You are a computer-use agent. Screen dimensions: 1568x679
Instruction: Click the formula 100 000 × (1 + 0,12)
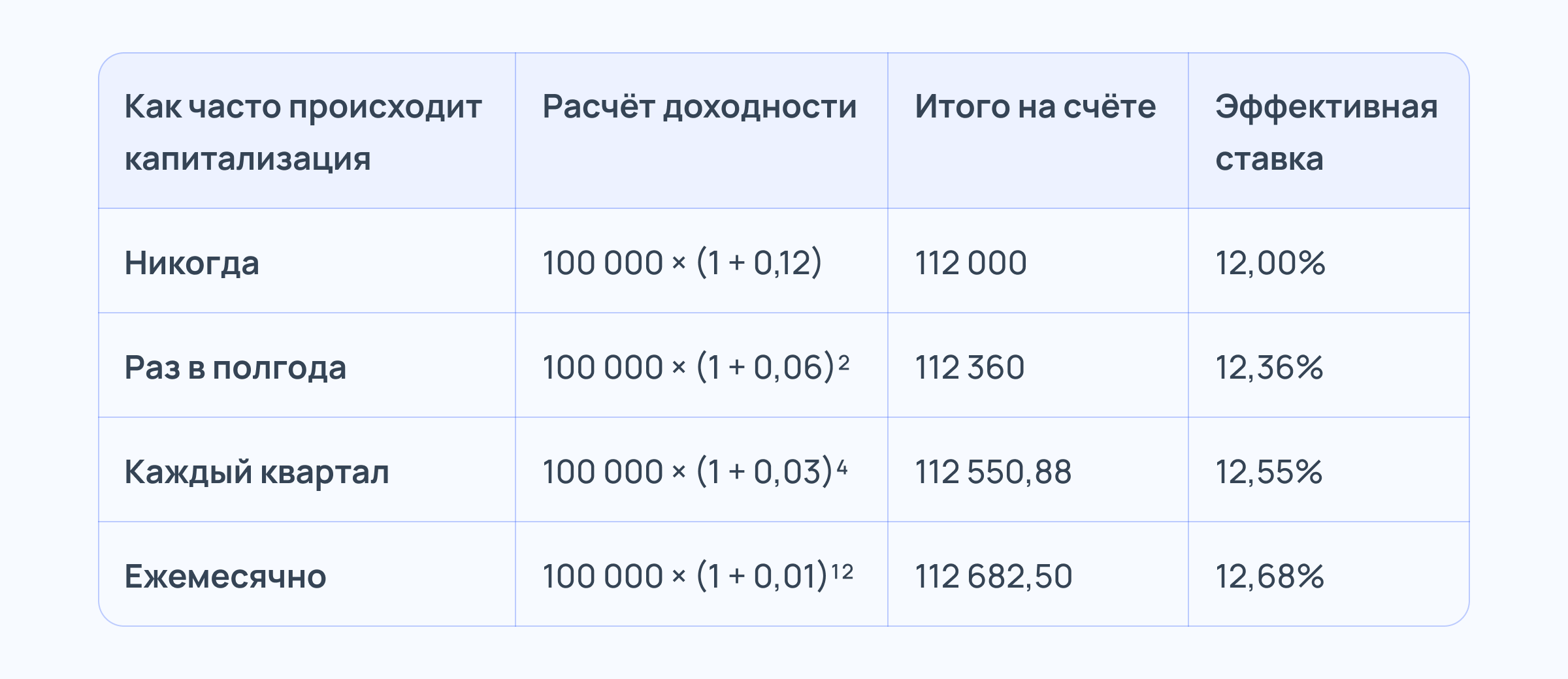click(682, 263)
